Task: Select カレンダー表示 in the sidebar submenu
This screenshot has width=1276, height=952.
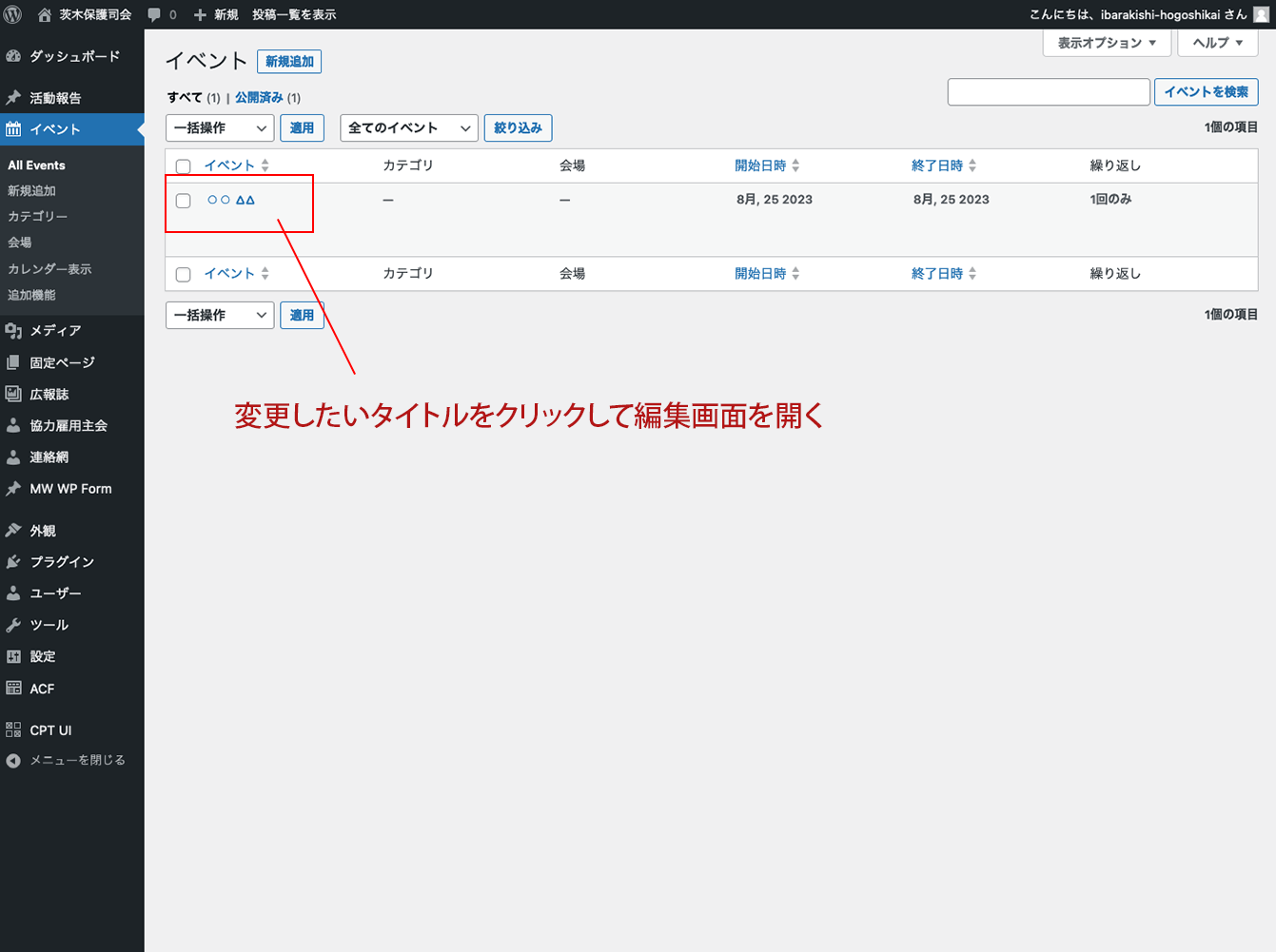Action: click(x=49, y=269)
